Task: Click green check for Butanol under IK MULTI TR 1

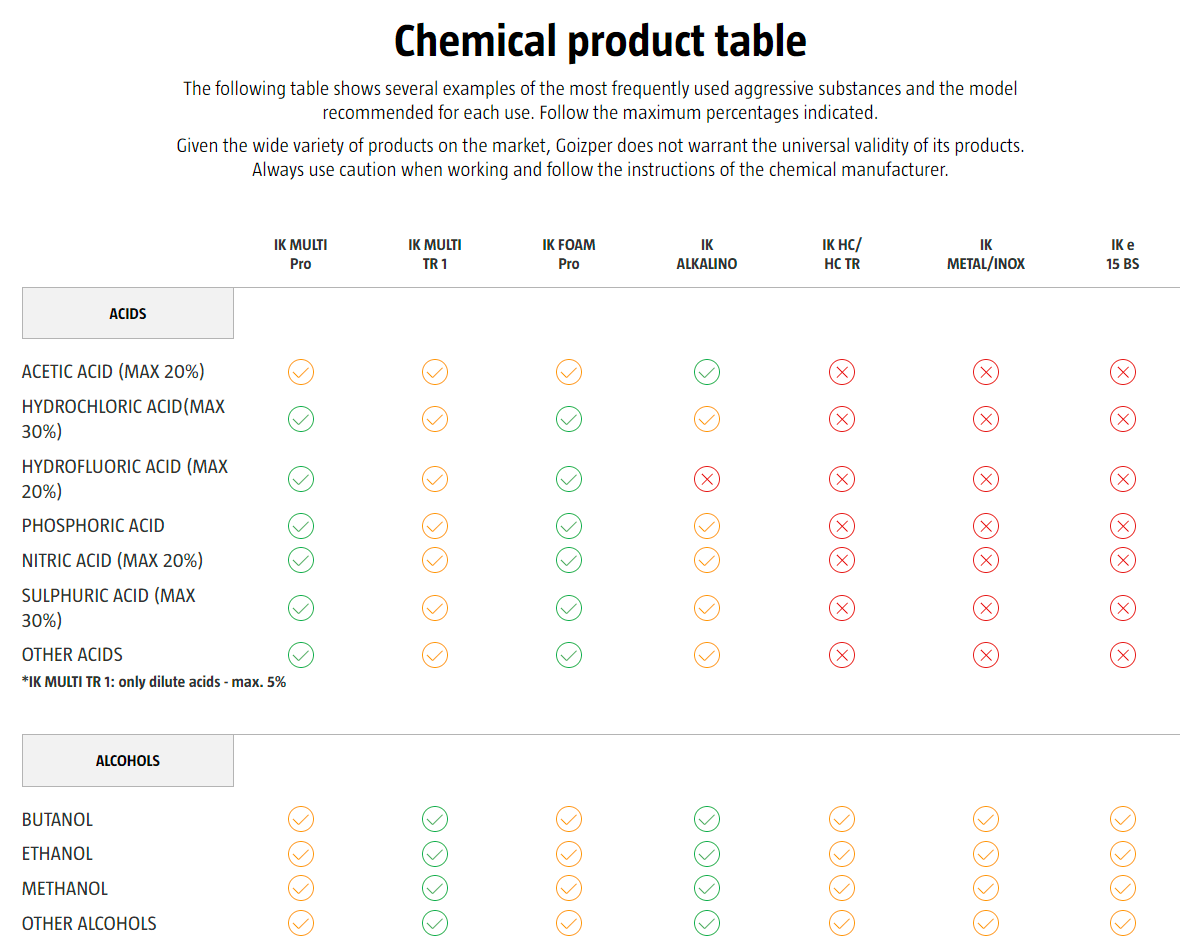Action: [435, 820]
